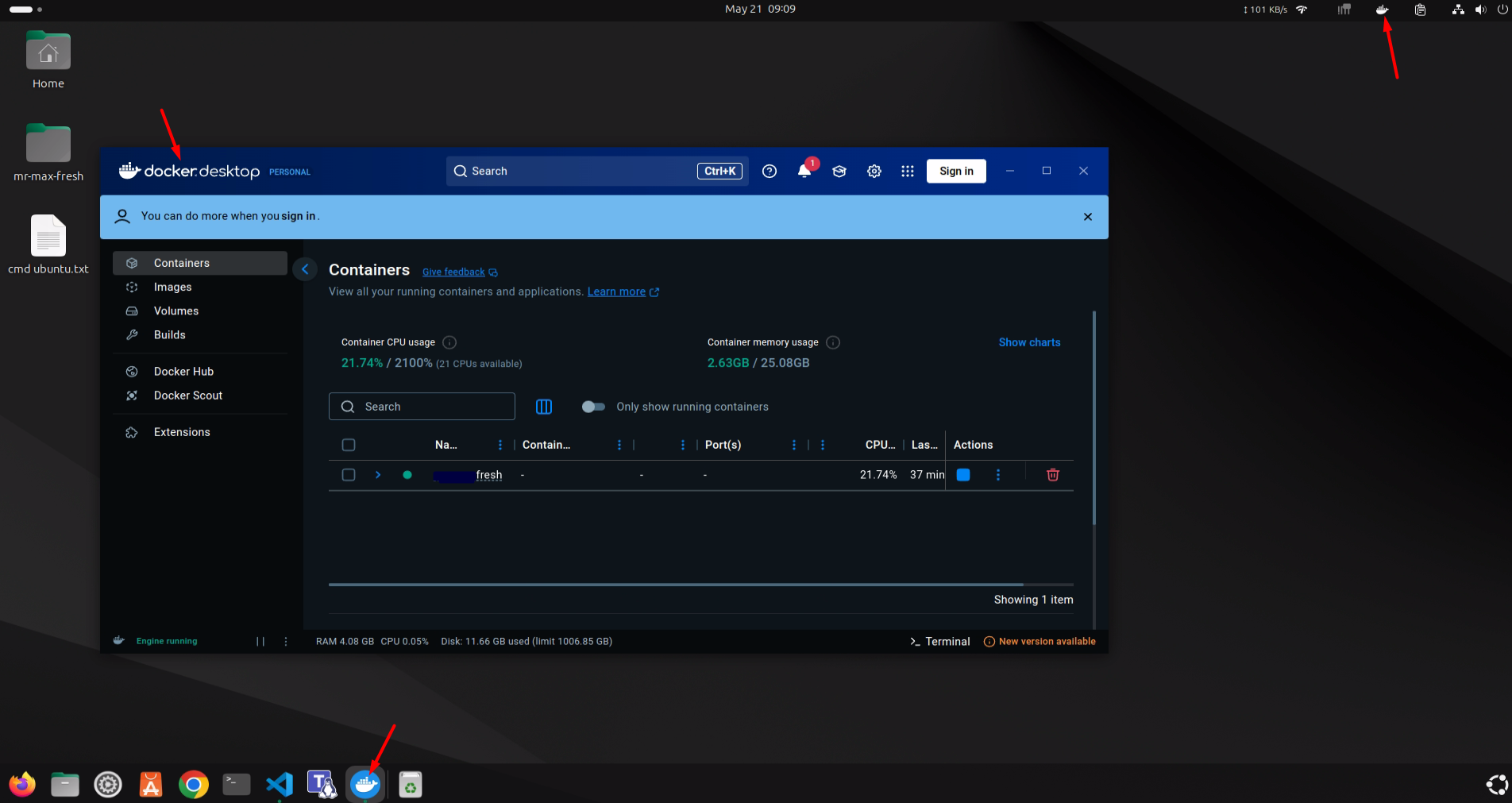Screen dimensions: 1512x803
Task: Open the column display options icon
Action: point(544,407)
